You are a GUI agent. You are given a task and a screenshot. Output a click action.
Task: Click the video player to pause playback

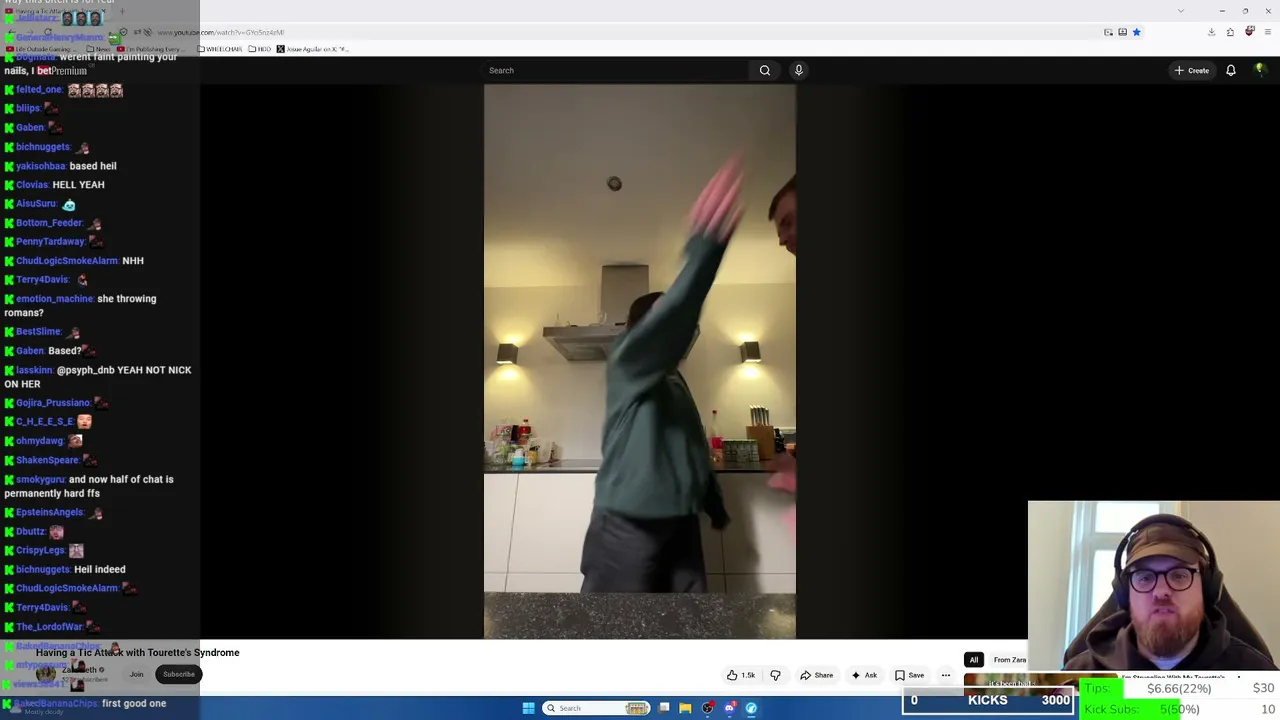(640, 361)
